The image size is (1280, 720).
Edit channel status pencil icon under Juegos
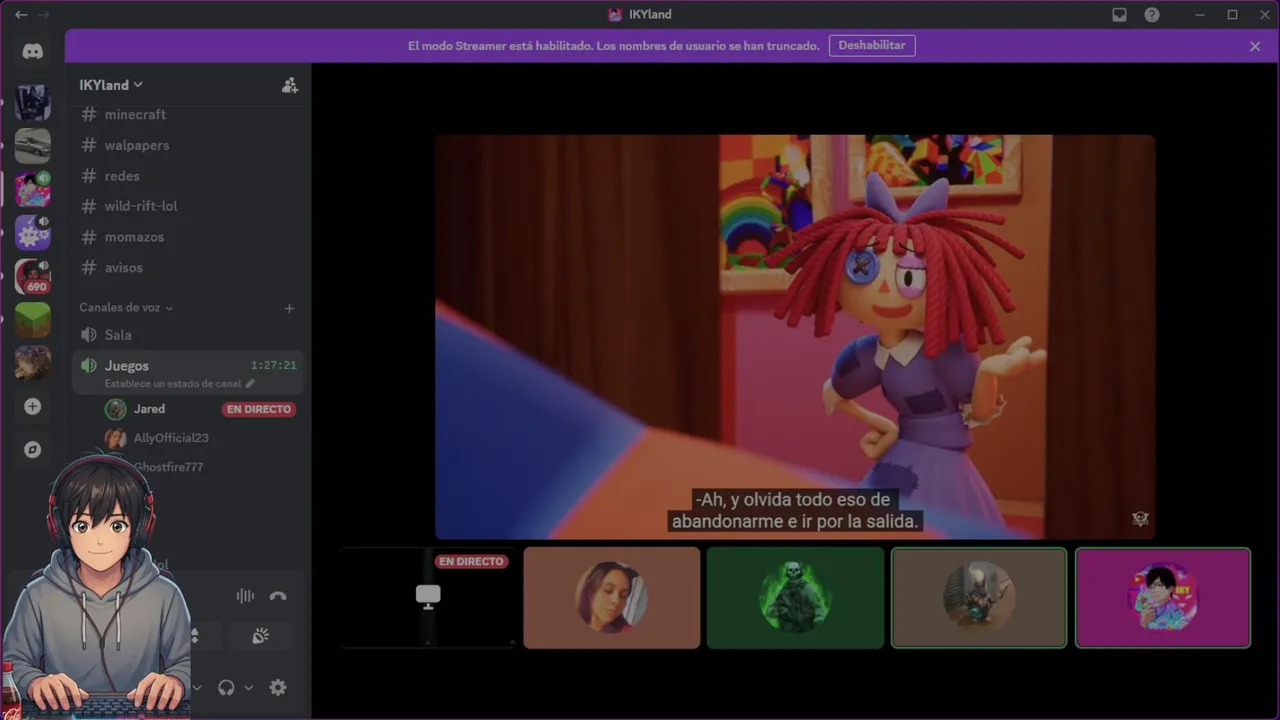point(250,384)
